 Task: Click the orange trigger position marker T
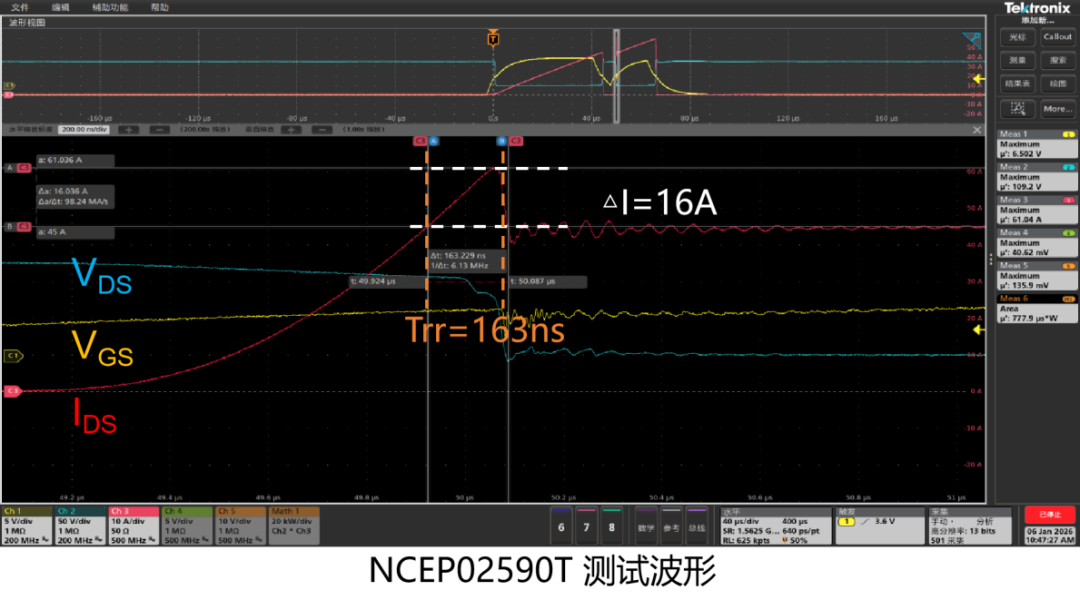pos(492,38)
